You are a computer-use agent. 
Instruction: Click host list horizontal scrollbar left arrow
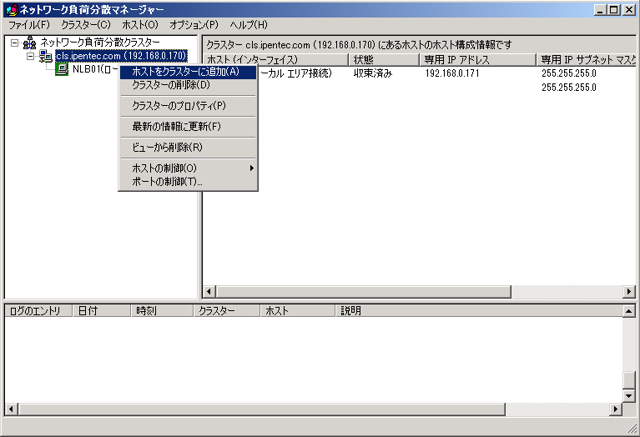pyautogui.click(x=209, y=291)
